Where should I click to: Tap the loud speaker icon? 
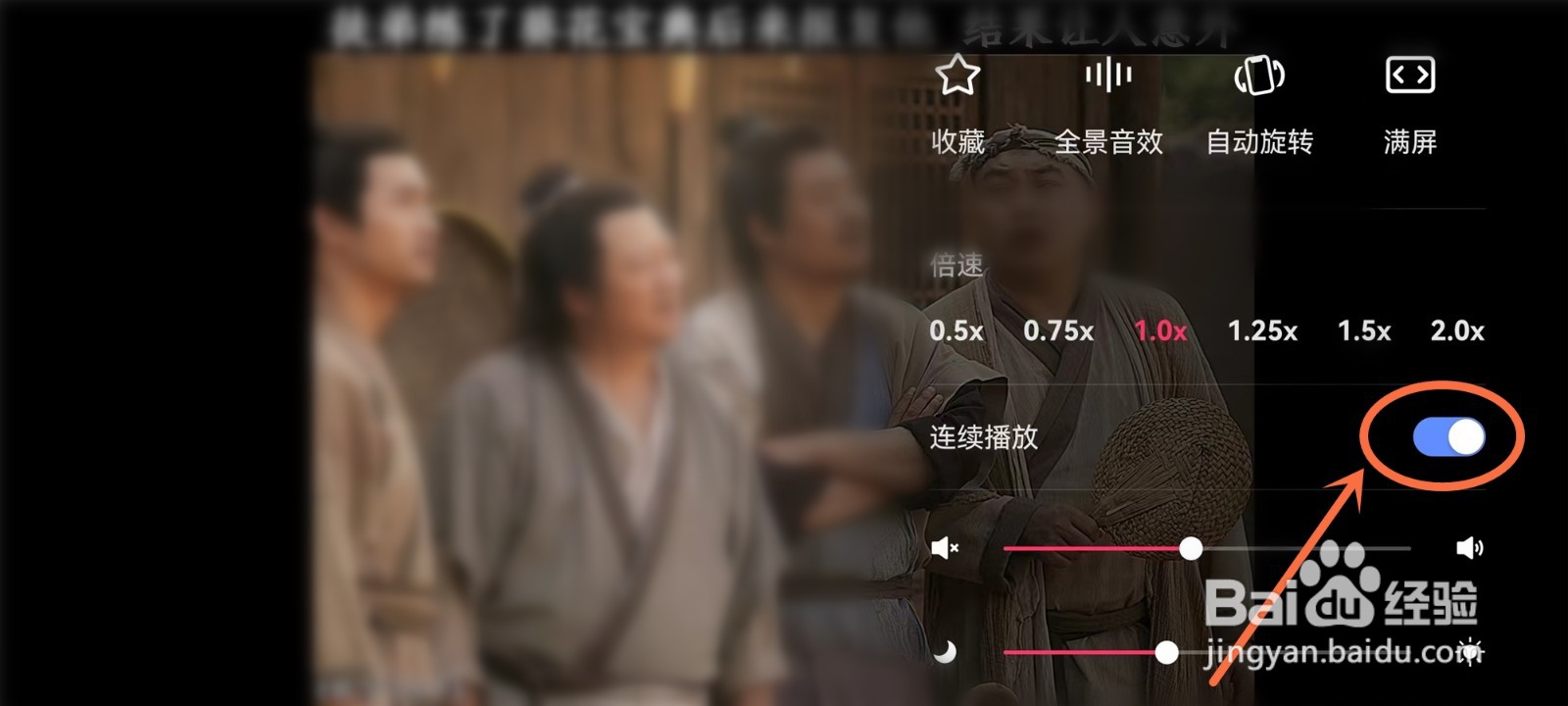(1470, 548)
